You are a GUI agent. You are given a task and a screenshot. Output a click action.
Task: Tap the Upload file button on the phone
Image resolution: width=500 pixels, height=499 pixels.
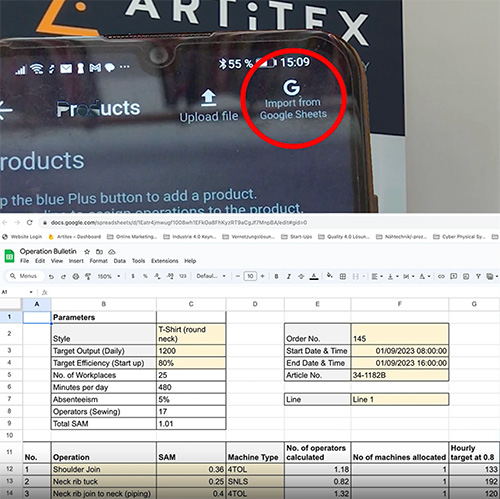point(209,106)
